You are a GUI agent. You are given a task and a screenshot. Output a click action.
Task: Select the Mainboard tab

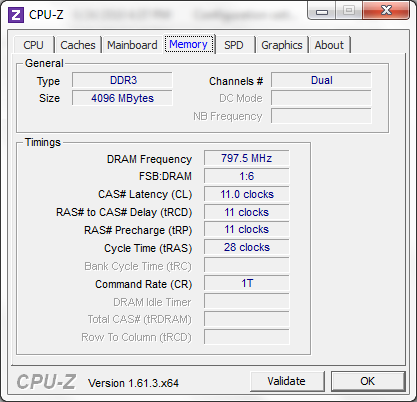point(132,45)
